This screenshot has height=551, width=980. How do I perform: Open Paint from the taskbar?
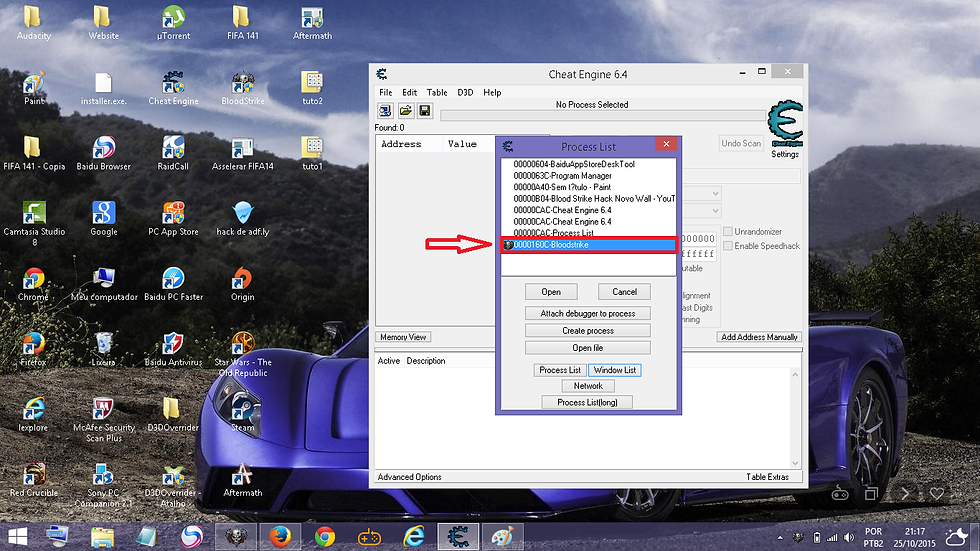(x=502, y=537)
